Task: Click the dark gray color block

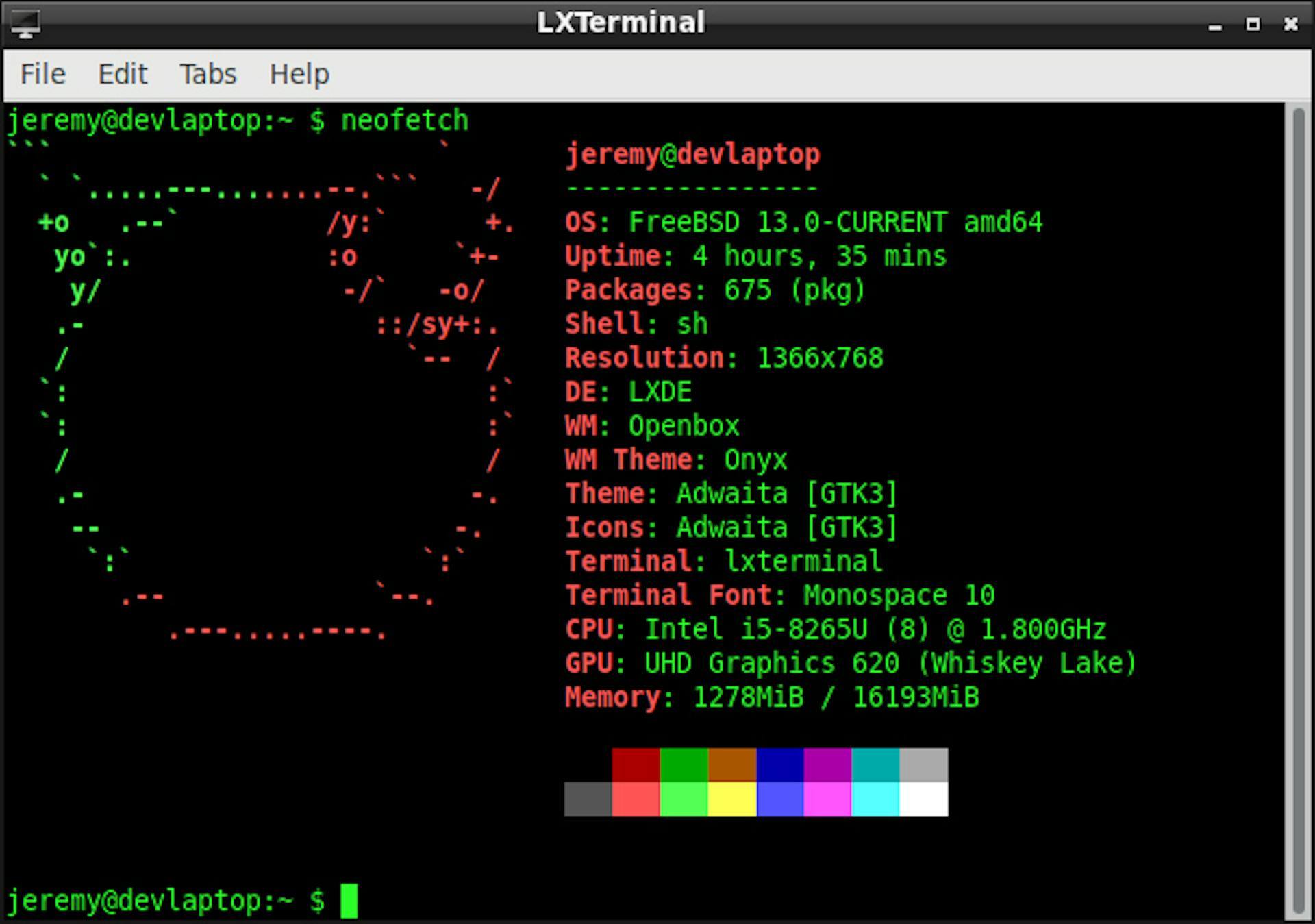Action: click(x=588, y=799)
